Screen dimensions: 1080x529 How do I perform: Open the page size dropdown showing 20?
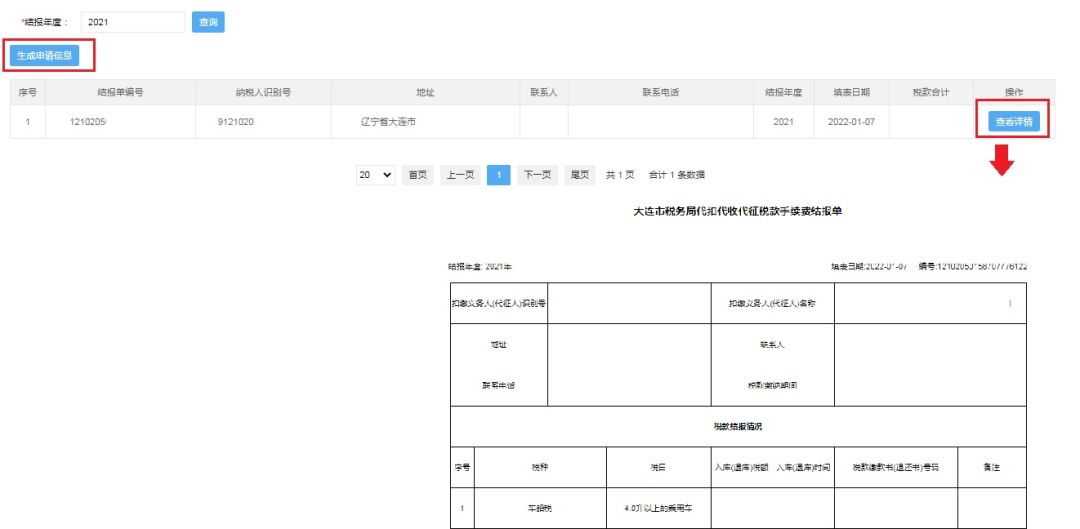tap(375, 175)
